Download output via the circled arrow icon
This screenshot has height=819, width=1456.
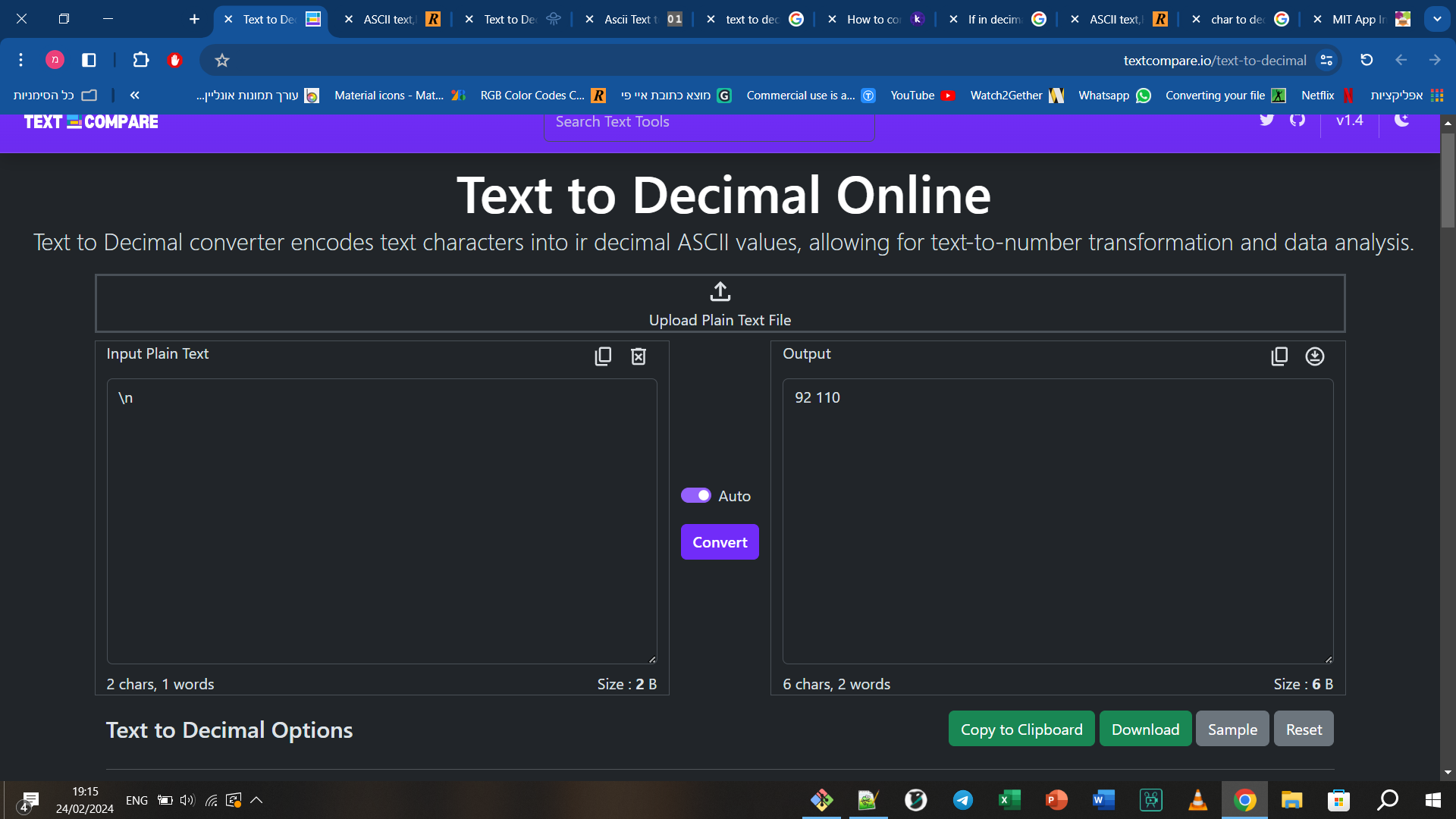1315,356
